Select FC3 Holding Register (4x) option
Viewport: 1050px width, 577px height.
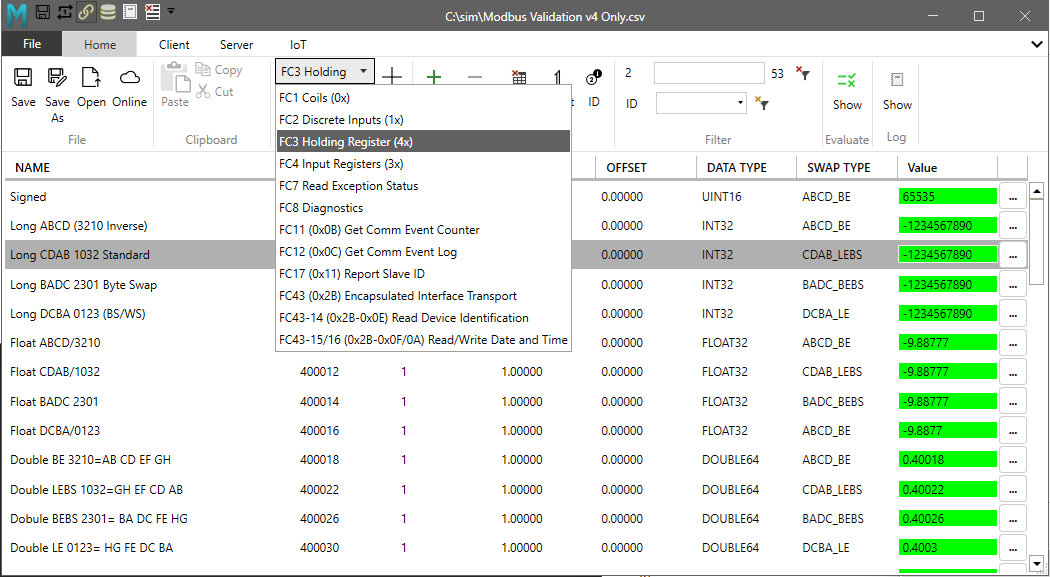pos(423,142)
